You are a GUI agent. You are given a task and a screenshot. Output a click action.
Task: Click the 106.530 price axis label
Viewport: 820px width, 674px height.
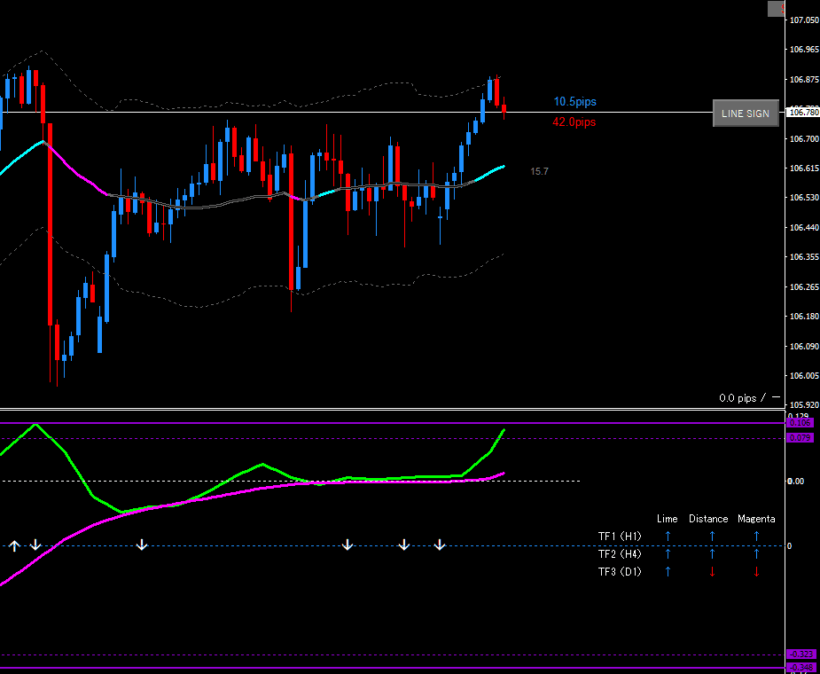click(804, 198)
